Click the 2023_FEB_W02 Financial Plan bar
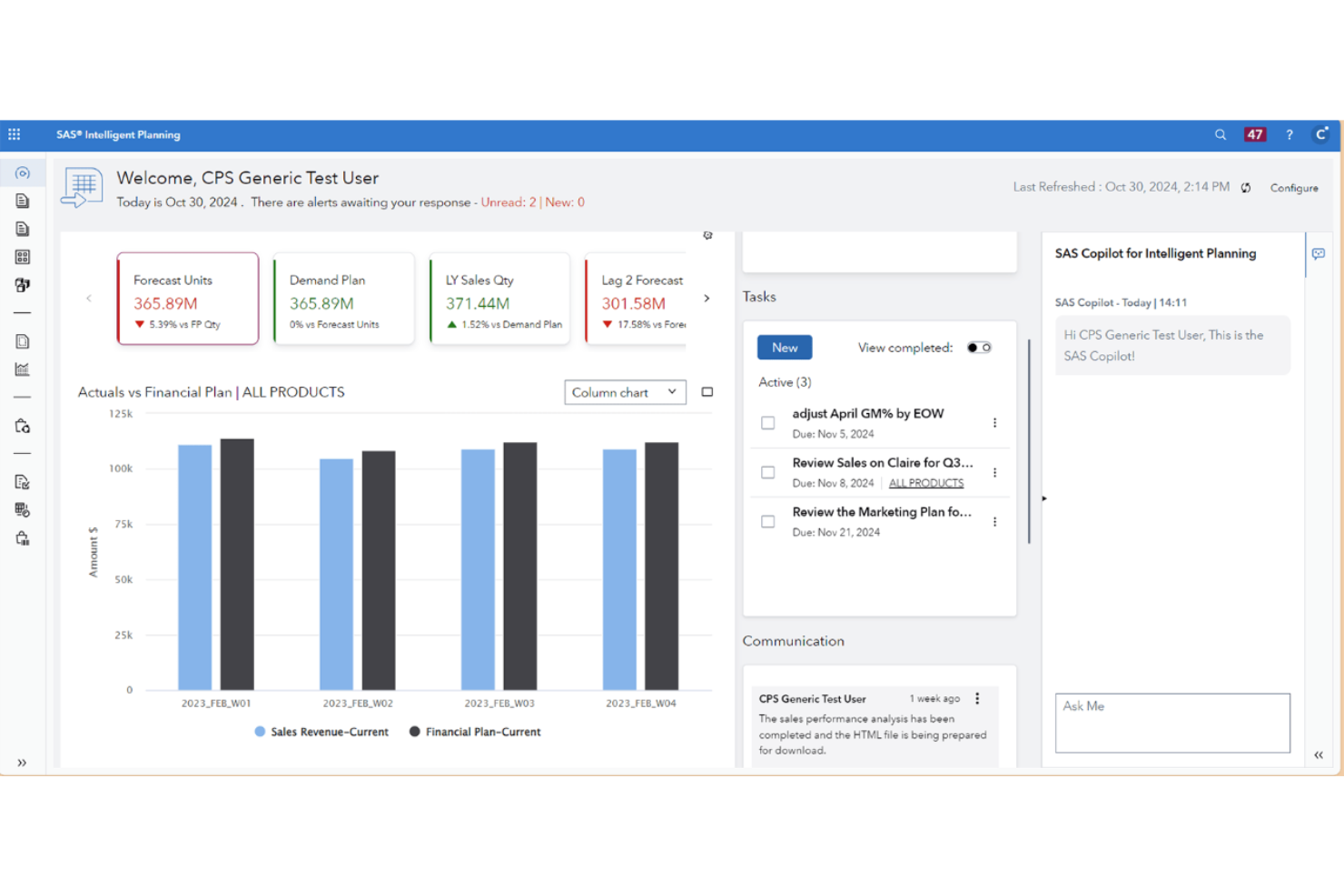The height and width of the screenshot is (896, 1344). (379, 570)
